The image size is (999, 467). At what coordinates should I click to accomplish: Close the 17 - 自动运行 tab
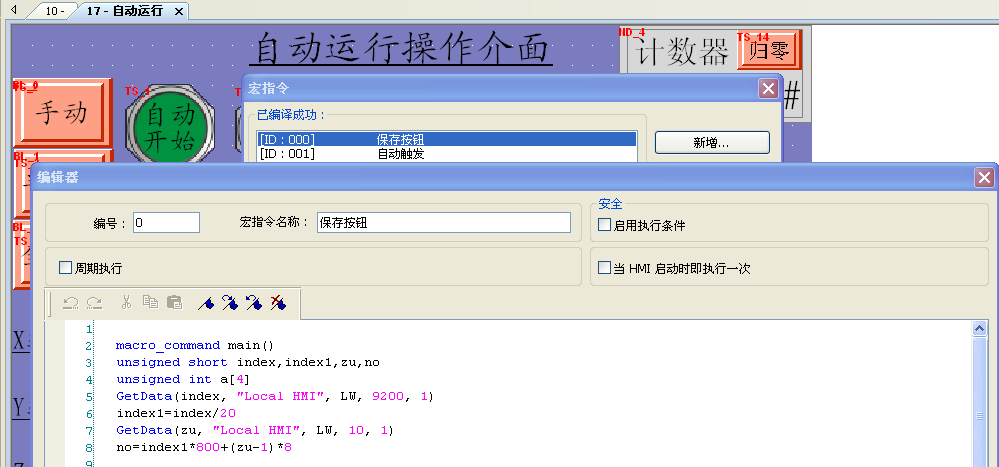coord(179,11)
